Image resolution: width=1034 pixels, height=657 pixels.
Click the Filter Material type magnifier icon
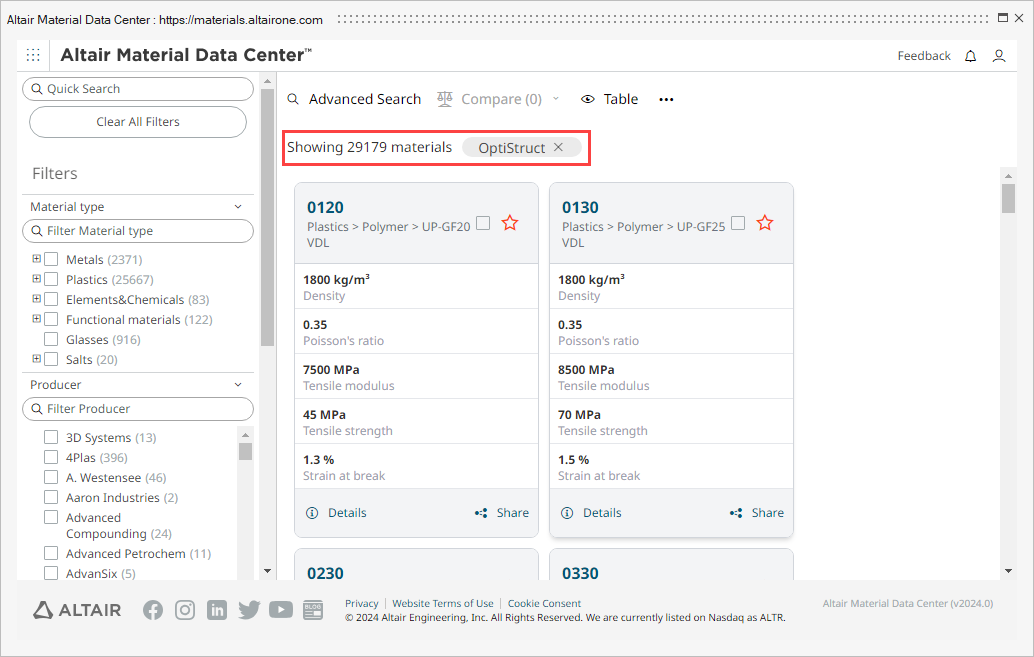37,231
